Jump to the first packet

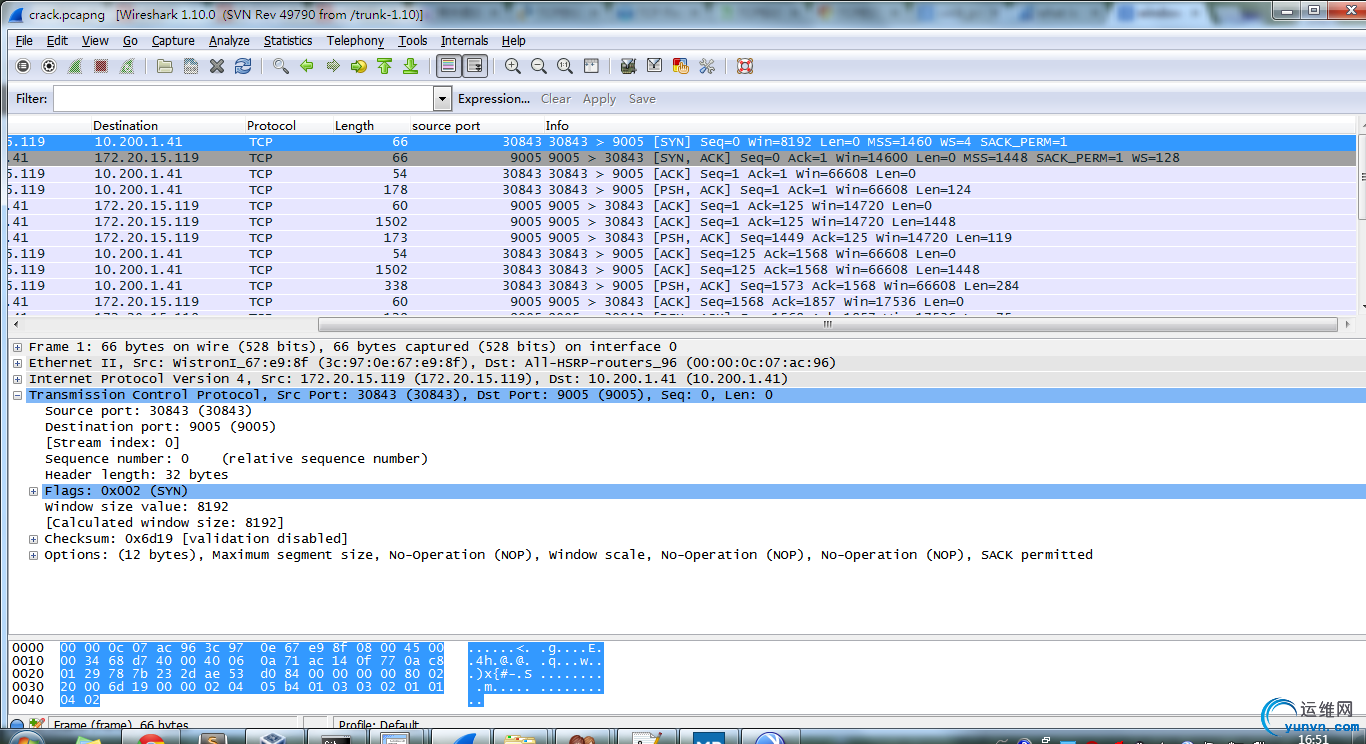click(x=385, y=66)
